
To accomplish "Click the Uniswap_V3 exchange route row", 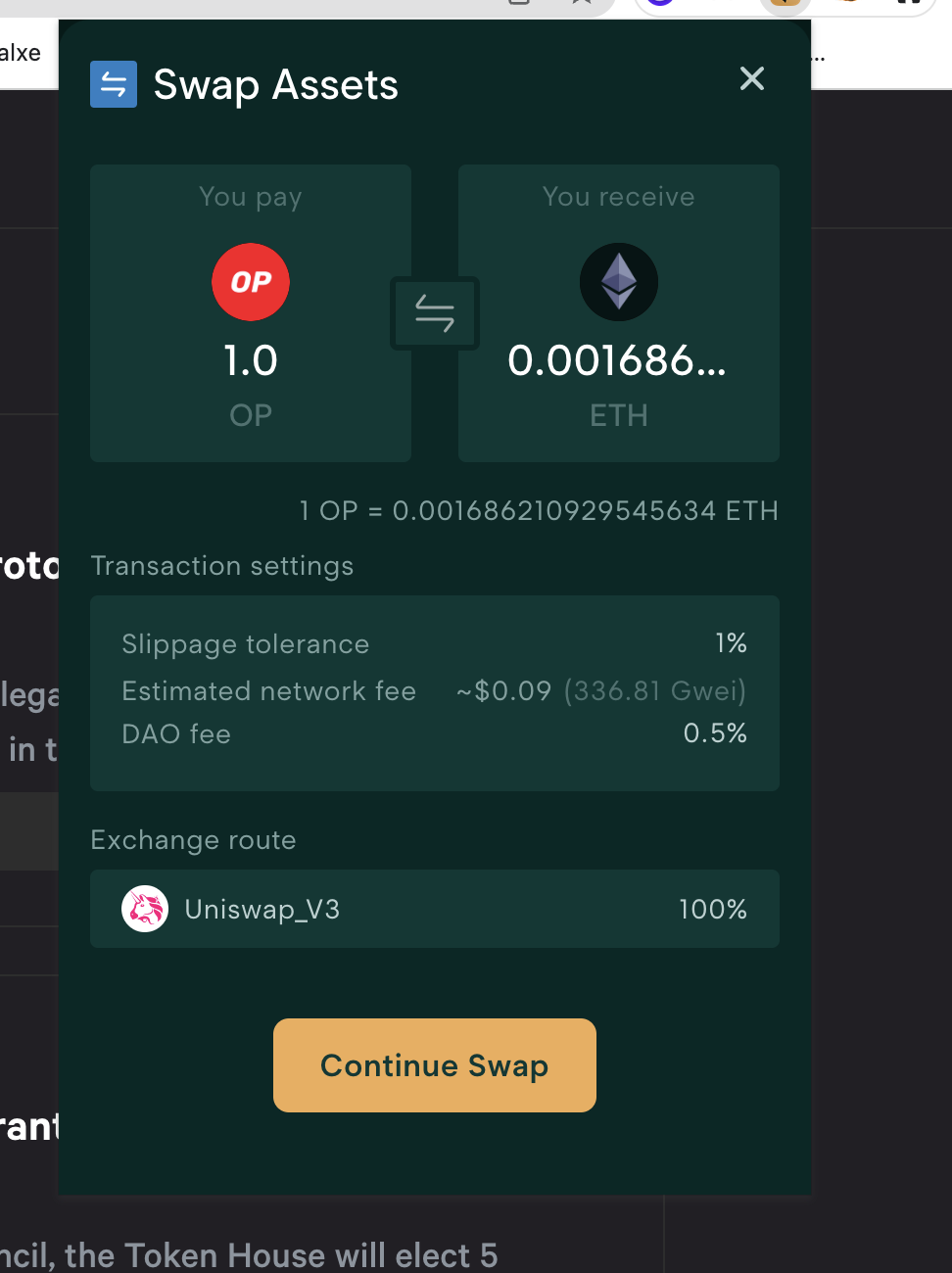I will pos(434,909).
